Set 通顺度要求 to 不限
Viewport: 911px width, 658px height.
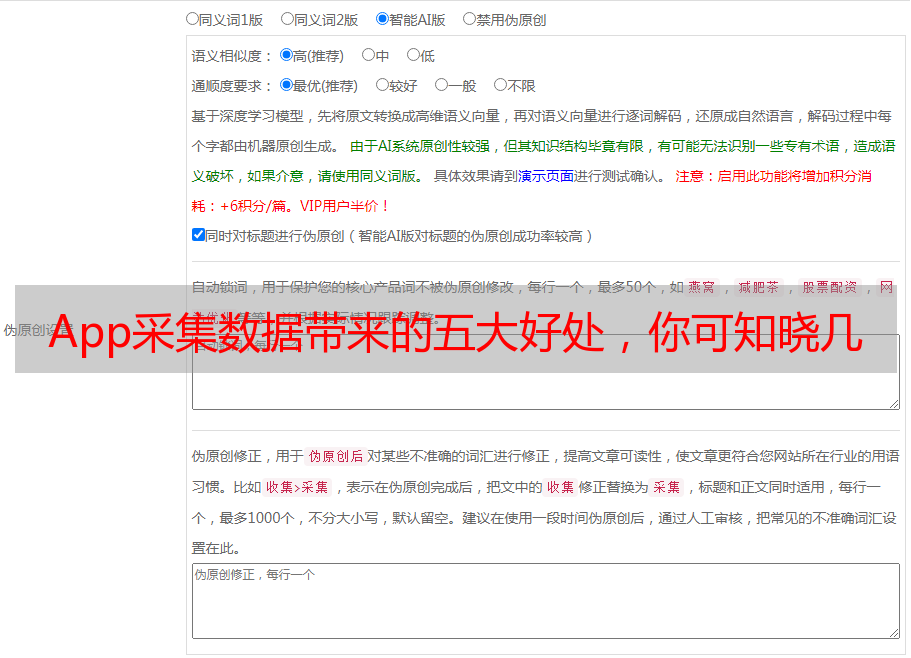(500, 85)
